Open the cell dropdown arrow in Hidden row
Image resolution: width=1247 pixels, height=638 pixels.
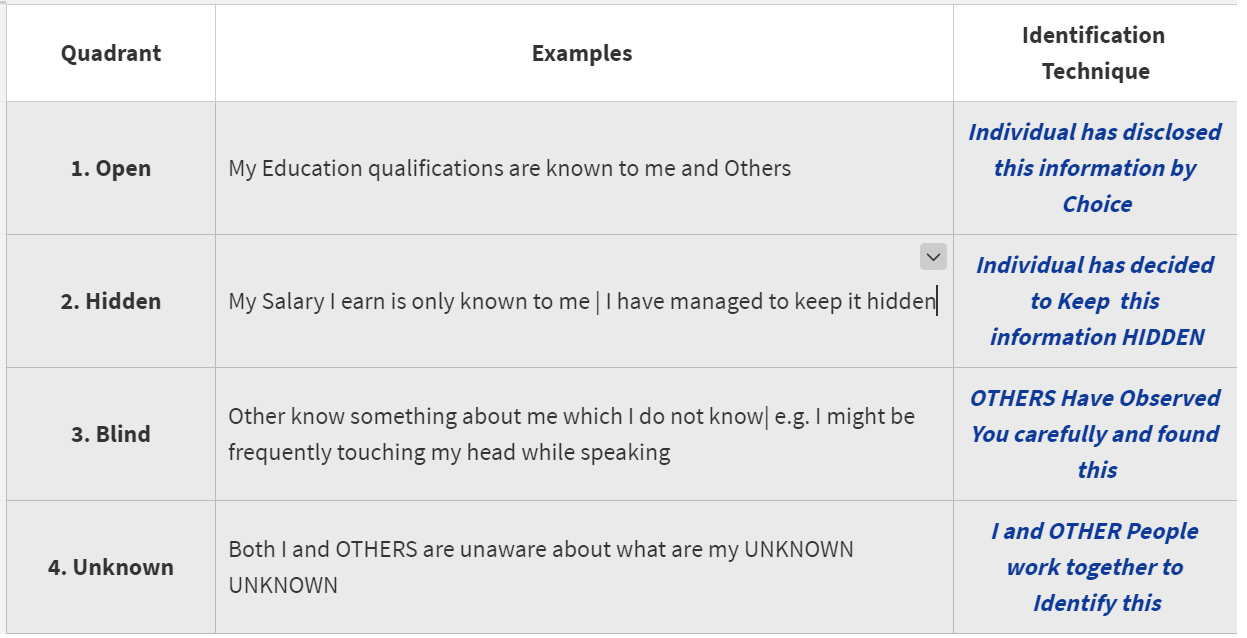point(933,257)
